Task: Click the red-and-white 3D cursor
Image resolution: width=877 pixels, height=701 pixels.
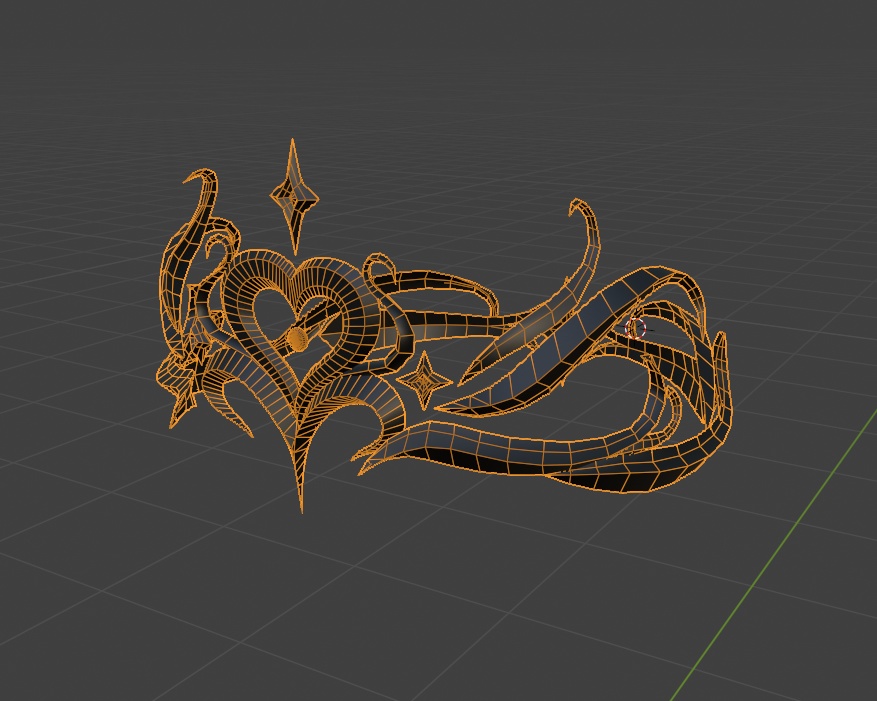Action: (x=635, y=328)
